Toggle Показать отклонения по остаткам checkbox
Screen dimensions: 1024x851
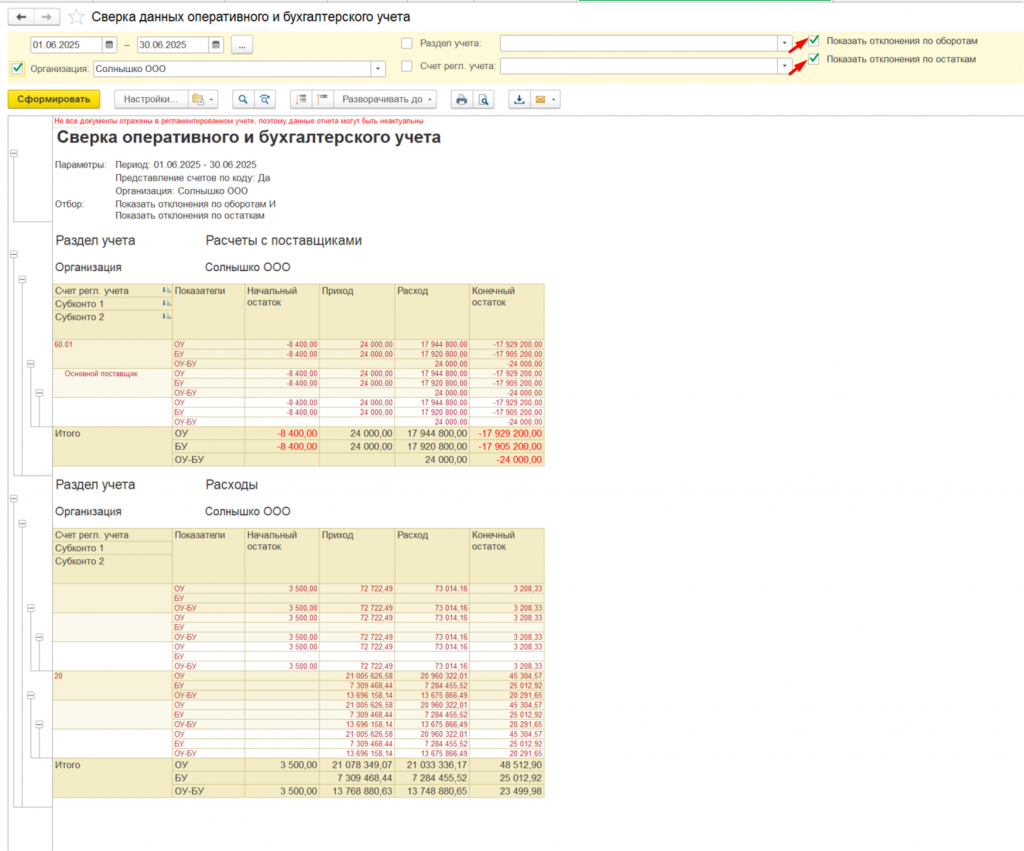814,59
